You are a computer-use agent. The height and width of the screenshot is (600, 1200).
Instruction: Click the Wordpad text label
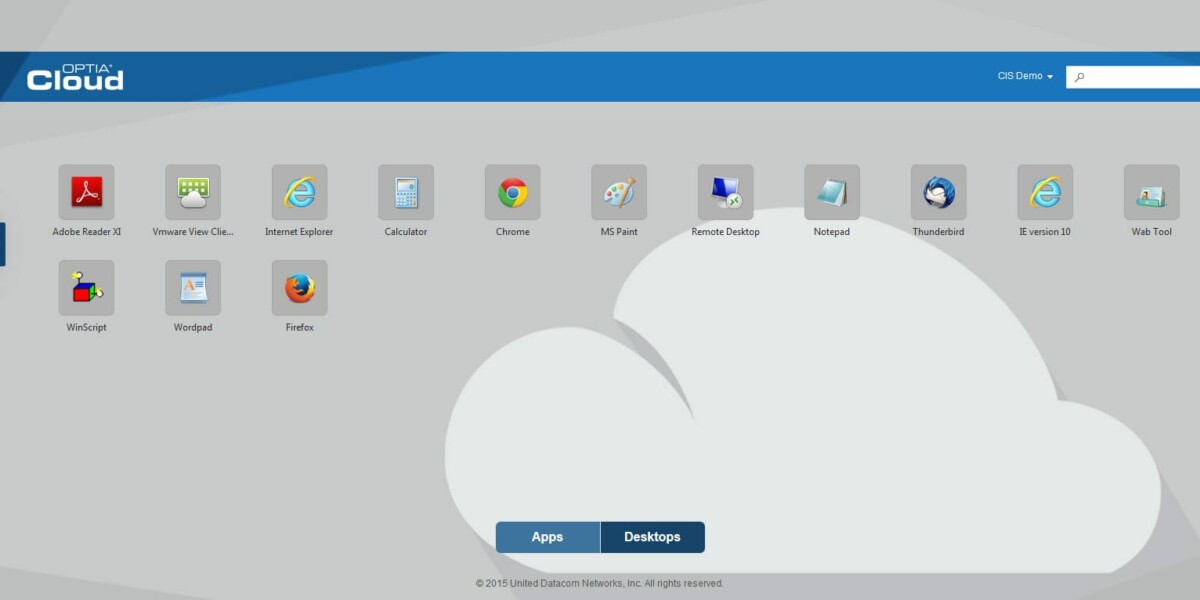(193, 328)
